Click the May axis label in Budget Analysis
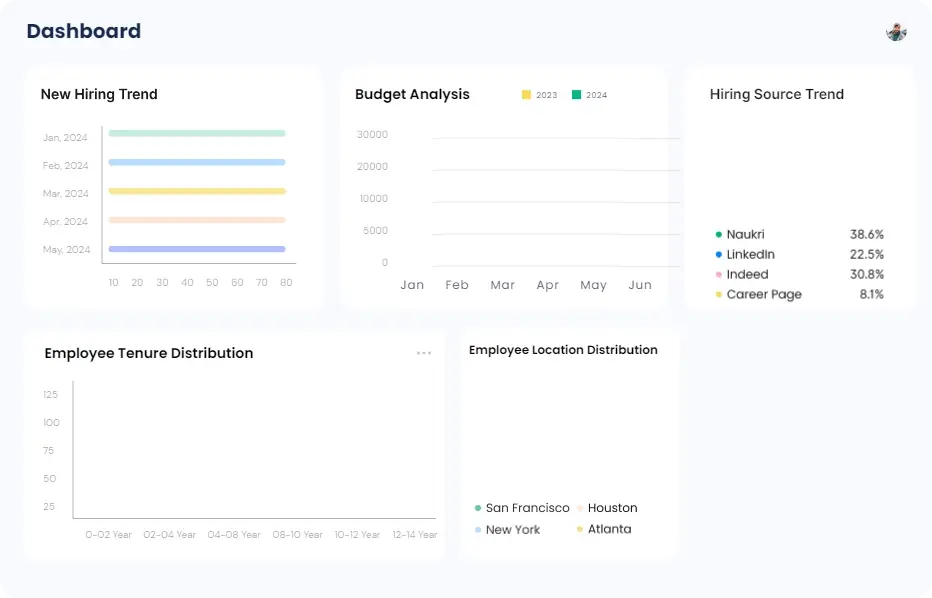 pos(593,285)
